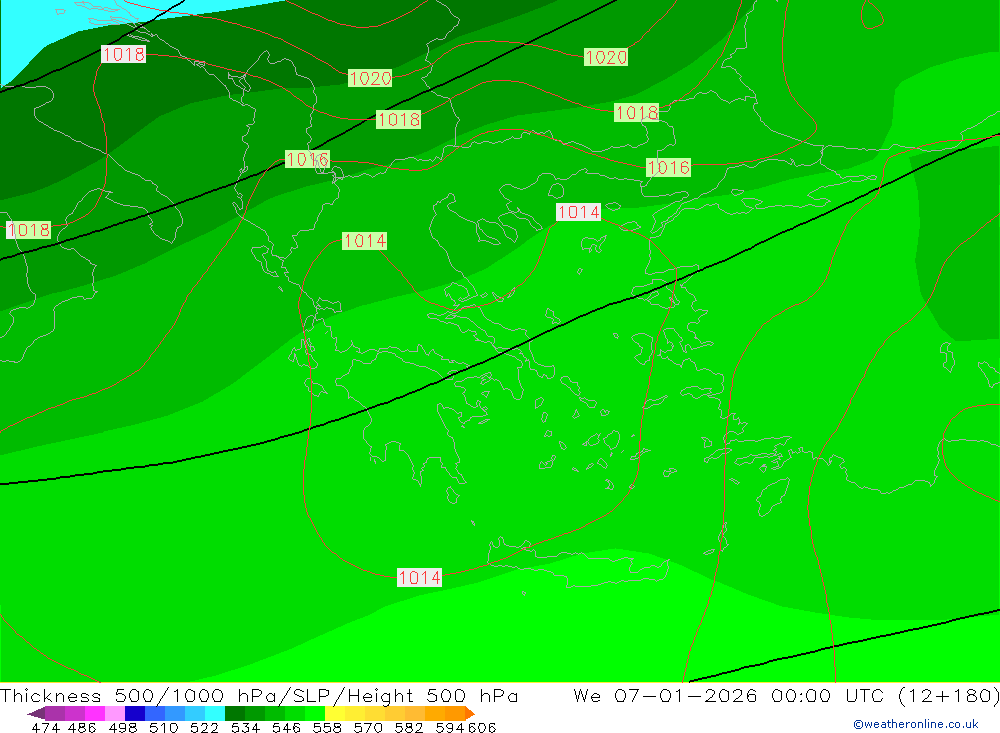Click the green 1014 label near Albania

365,241
